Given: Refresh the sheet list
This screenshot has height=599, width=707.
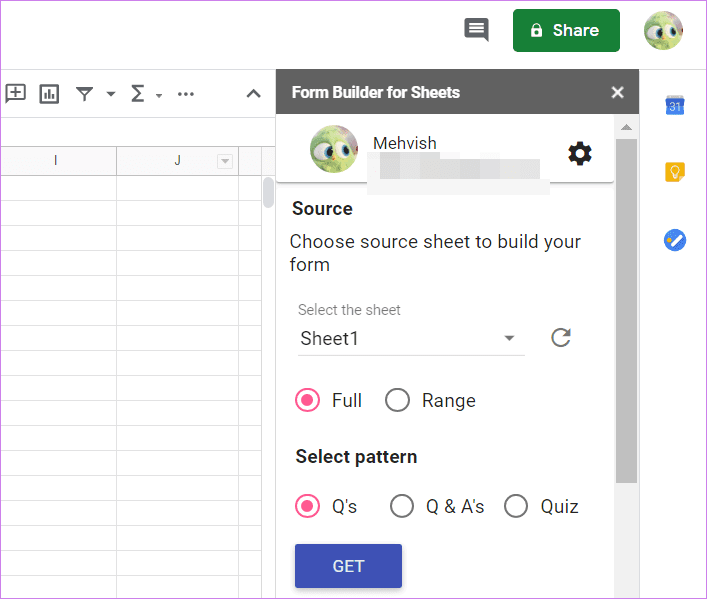Looking at the screenshot, I should (x=561, y=337).
